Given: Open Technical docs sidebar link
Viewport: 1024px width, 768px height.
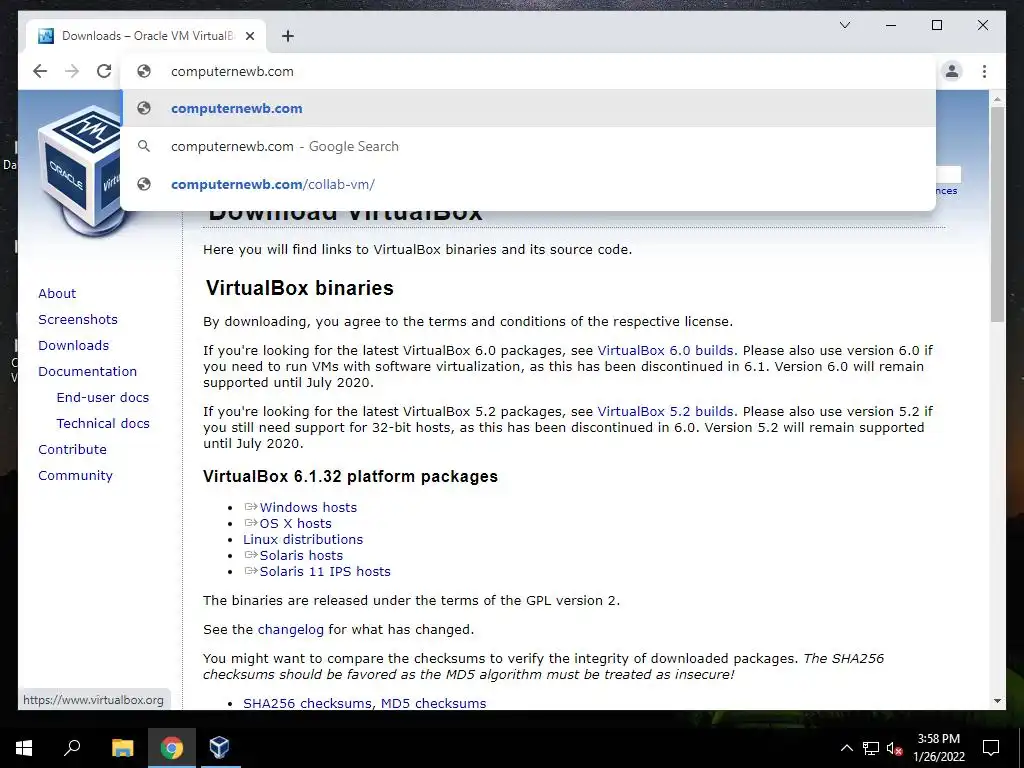Looking at the screenshot, I should [103, 424].
